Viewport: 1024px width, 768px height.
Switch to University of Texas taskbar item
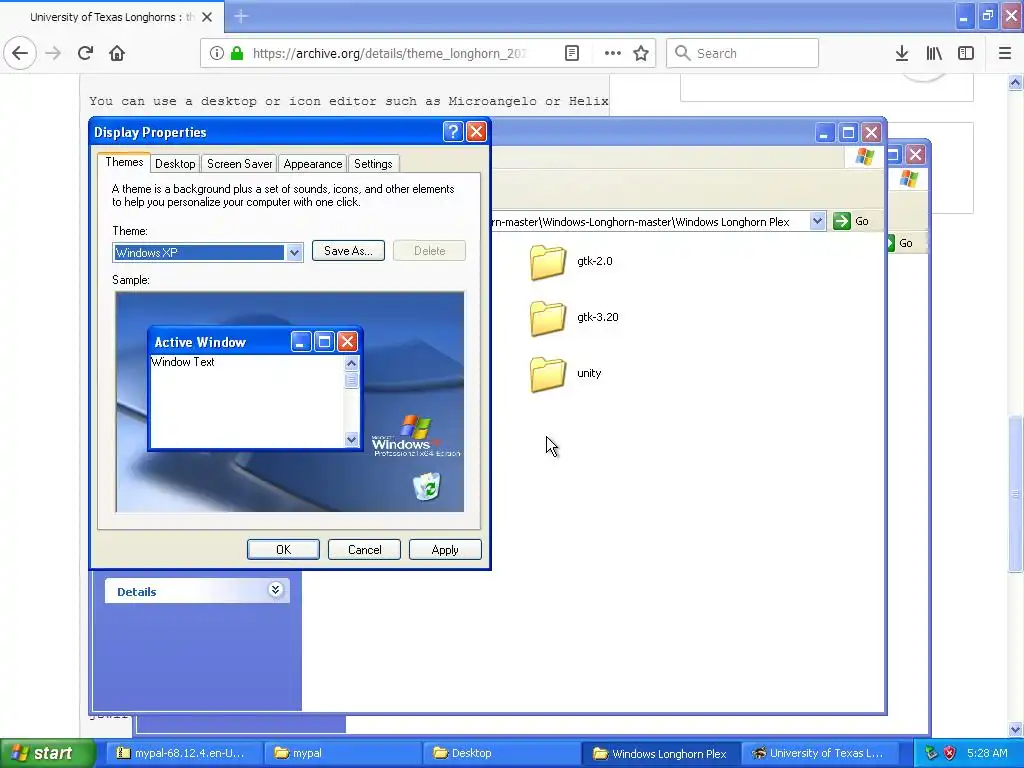[820, 753]
